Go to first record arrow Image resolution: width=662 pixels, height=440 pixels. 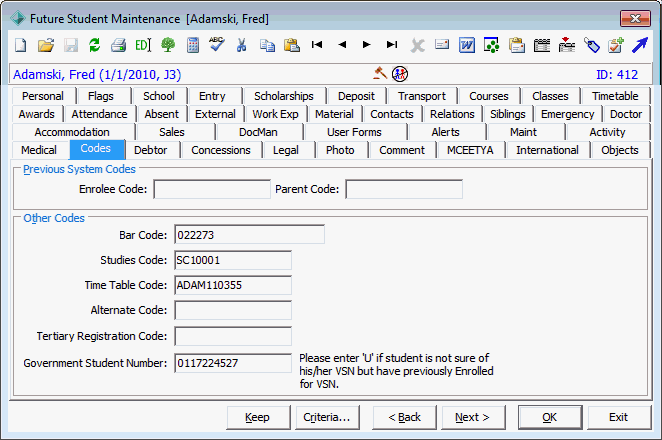coord(317,44)
